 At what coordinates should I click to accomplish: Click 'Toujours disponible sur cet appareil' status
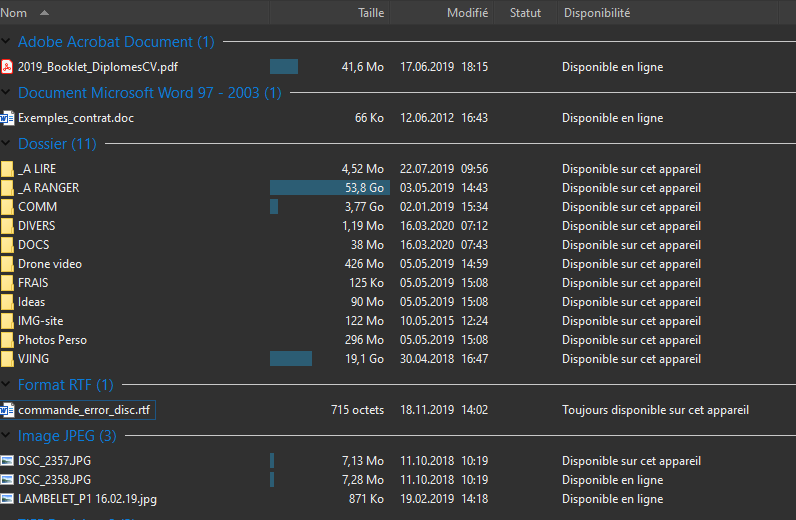[655, 410]
